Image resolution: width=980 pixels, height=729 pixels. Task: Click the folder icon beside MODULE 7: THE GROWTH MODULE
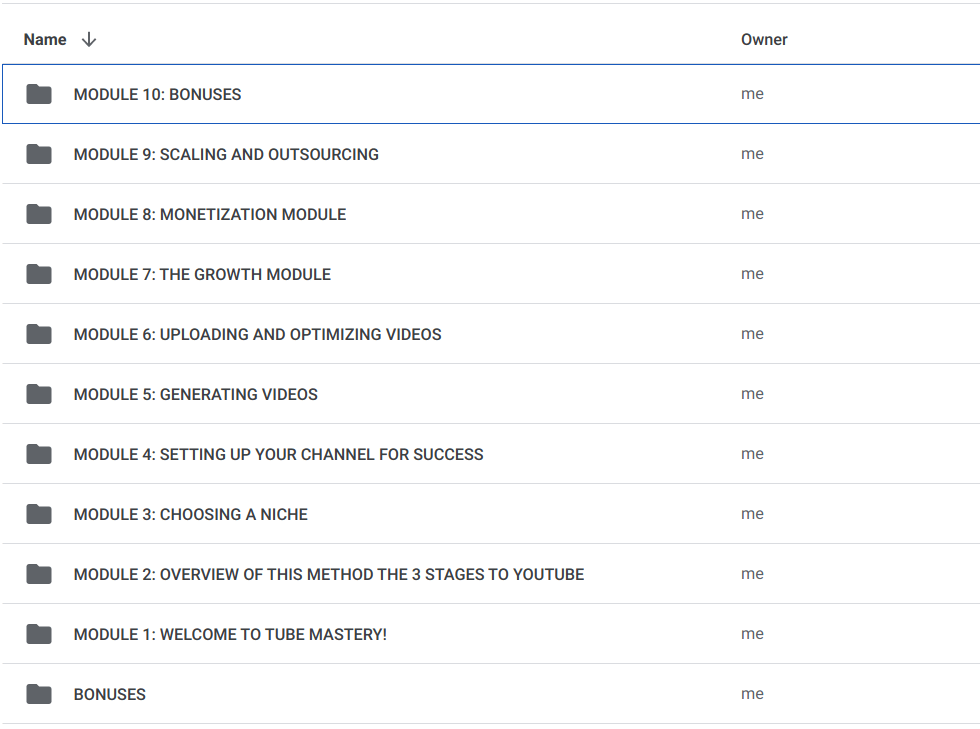click(x=38, y=274)
